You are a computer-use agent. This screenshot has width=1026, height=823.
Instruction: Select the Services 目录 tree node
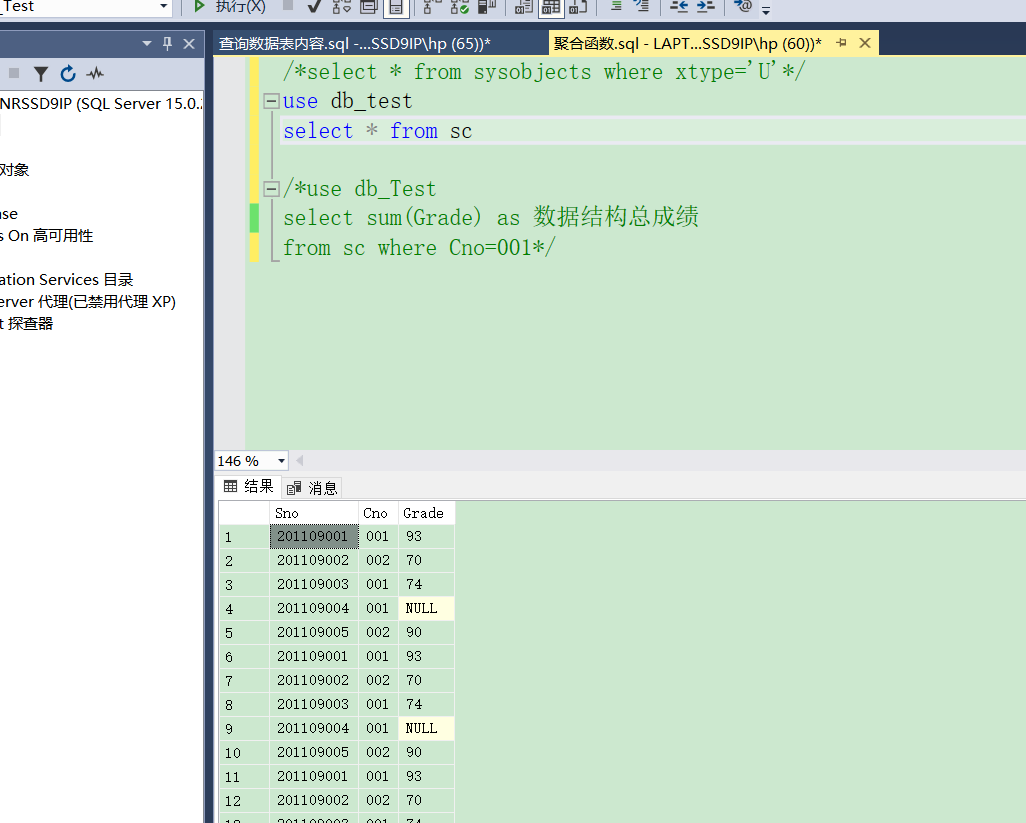[x=67, y=280]
